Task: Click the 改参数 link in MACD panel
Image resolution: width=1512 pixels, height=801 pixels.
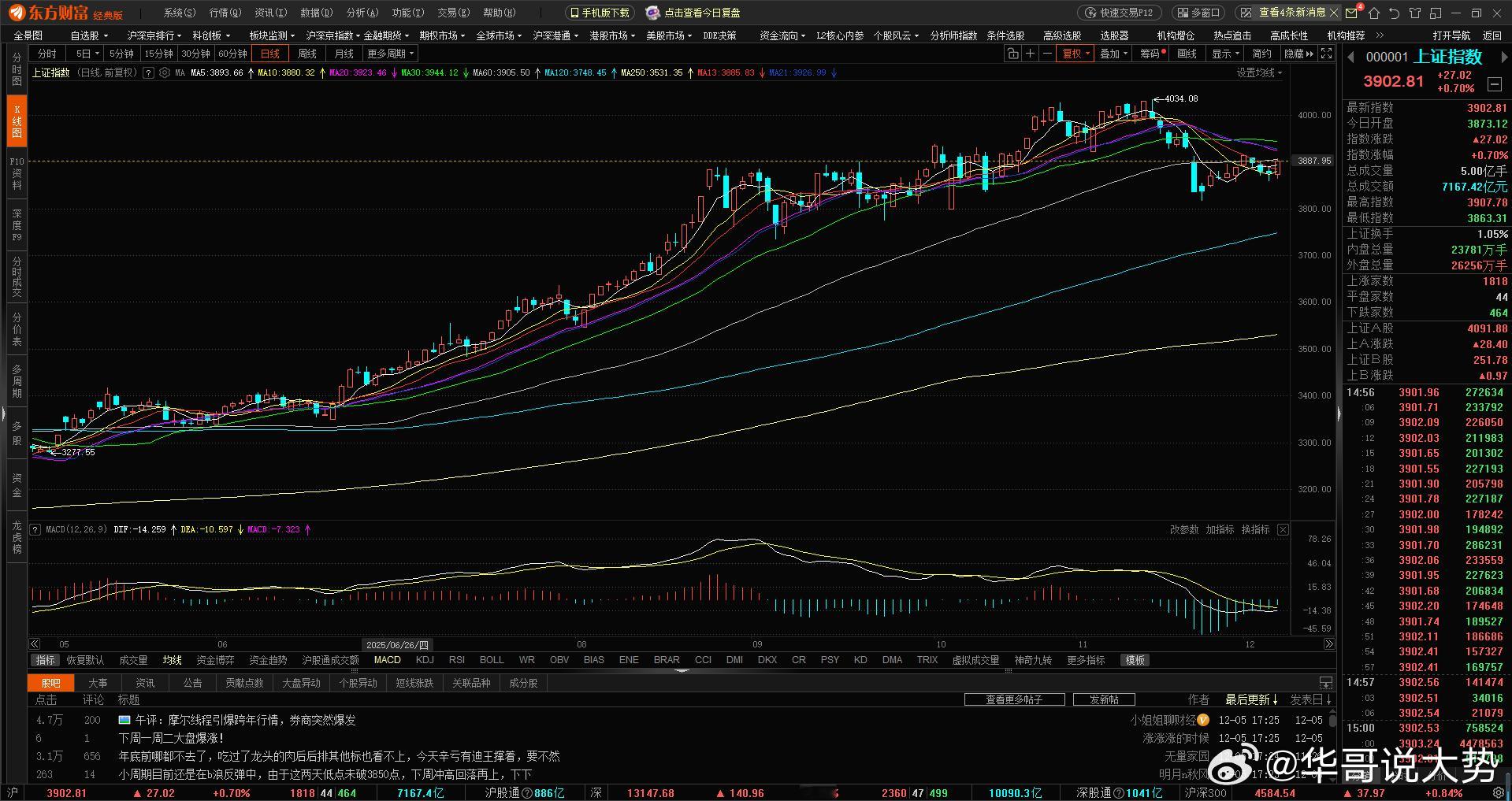Action: (x=1184, y=529)
